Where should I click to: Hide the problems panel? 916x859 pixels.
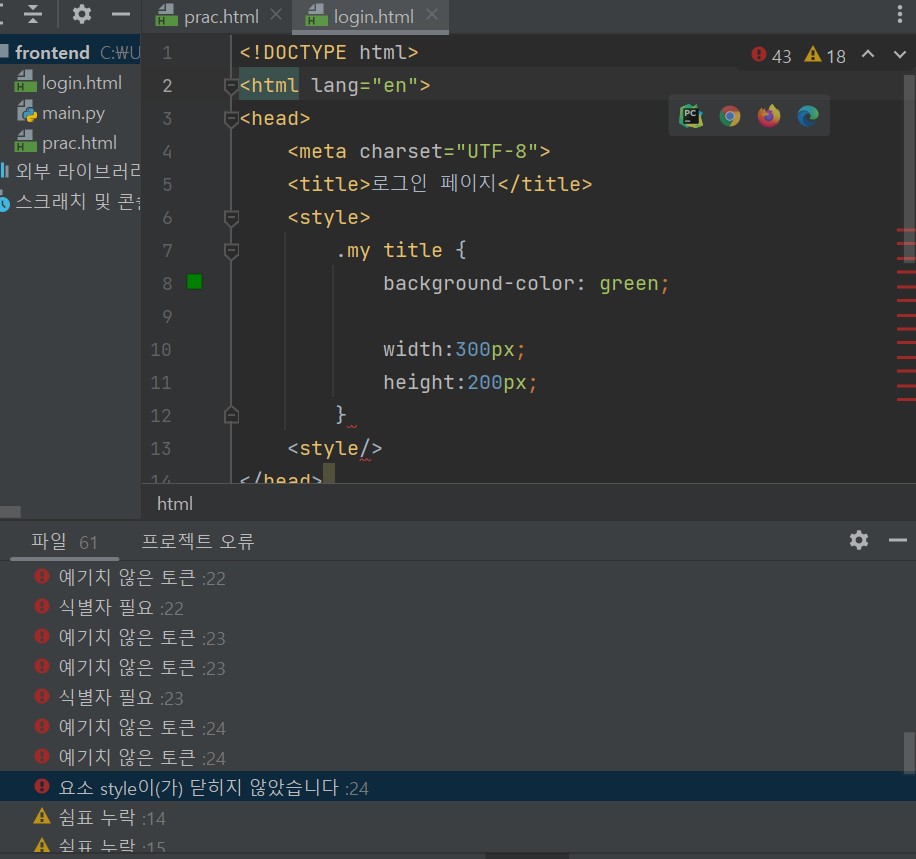[x=898, y=540]
